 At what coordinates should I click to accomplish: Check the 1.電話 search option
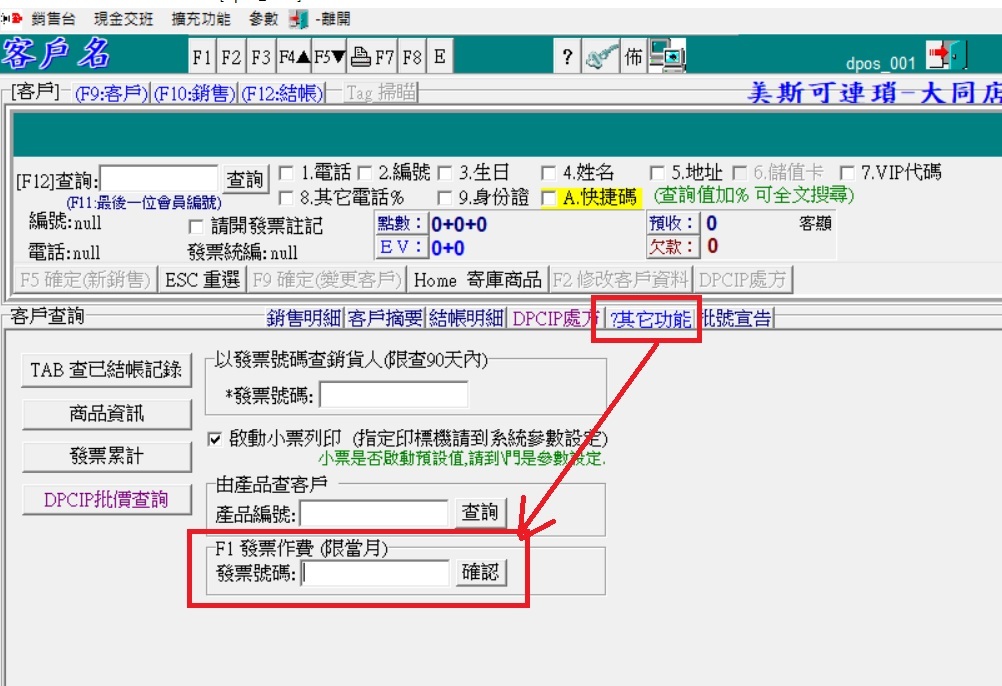[x=287, y=172]
